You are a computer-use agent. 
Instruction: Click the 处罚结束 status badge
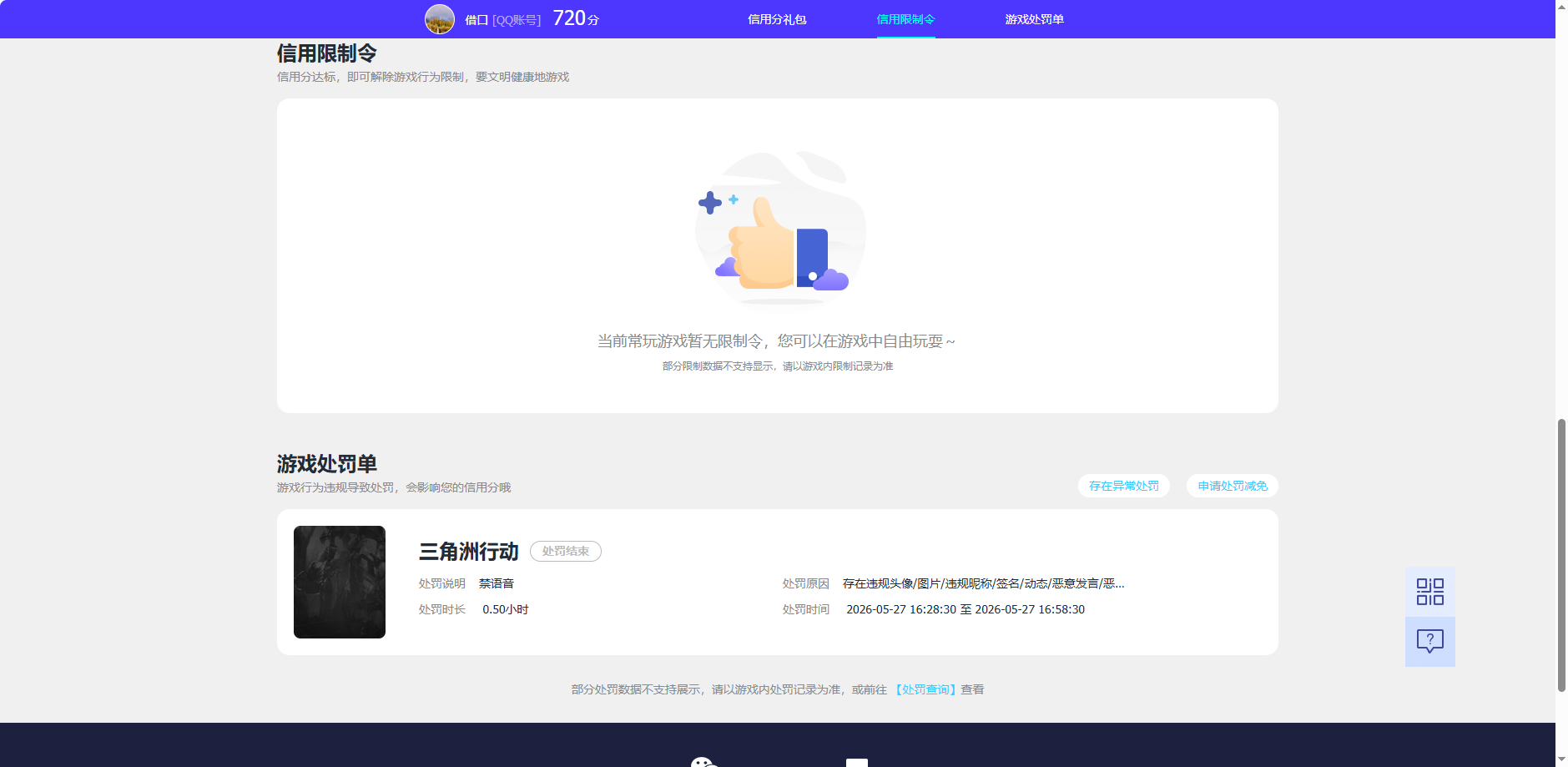(566, 552)
